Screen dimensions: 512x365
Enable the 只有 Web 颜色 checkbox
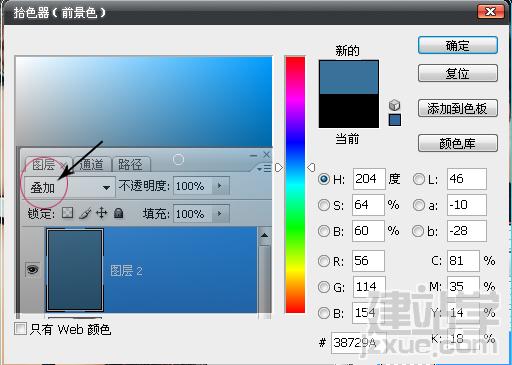click(x=20, y=329)
